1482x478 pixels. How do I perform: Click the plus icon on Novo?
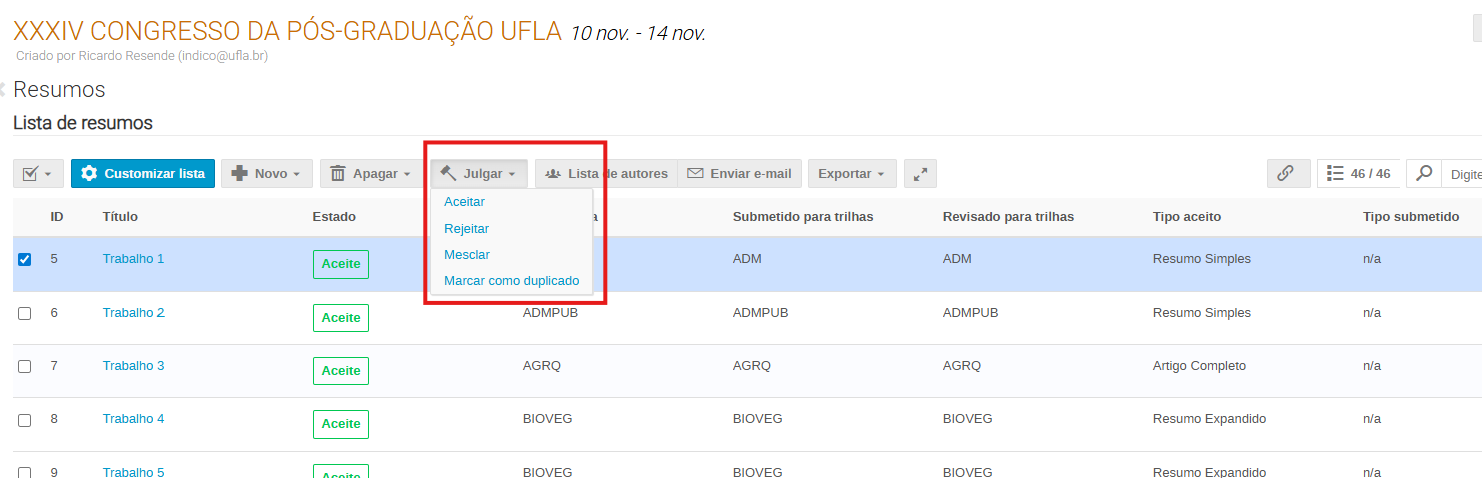pyautogui.click(x=239, y=173)
